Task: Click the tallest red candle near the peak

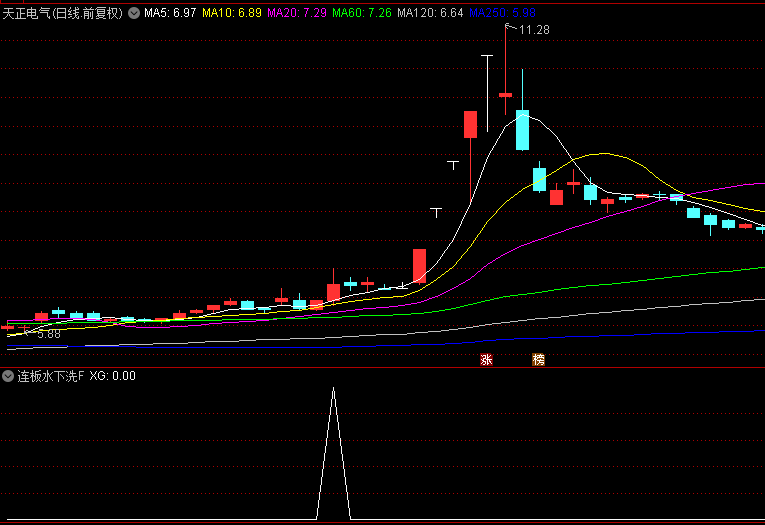Action: point(469,125)
